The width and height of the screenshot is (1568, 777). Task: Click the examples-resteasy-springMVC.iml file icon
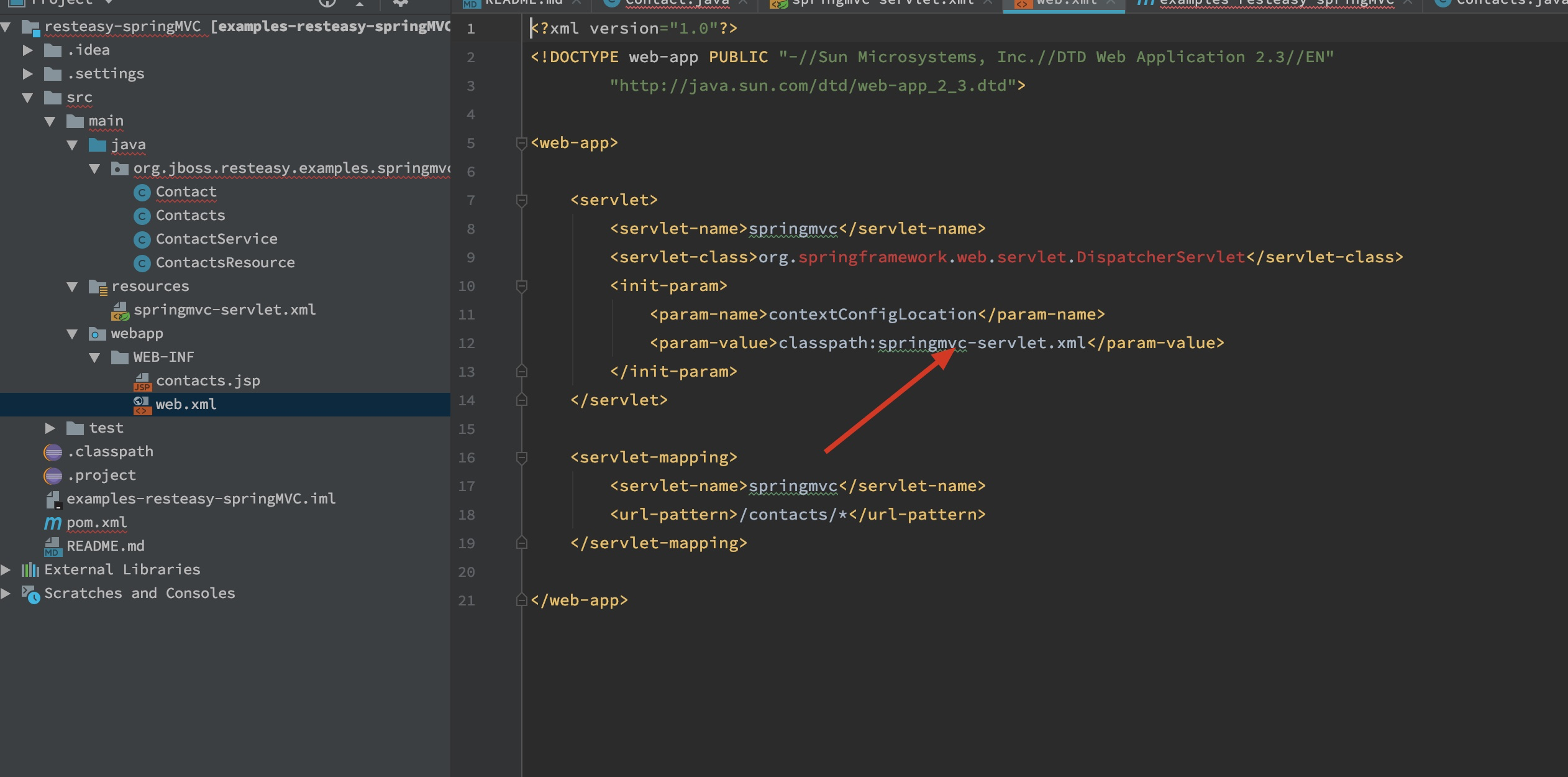tap(53, 500)
